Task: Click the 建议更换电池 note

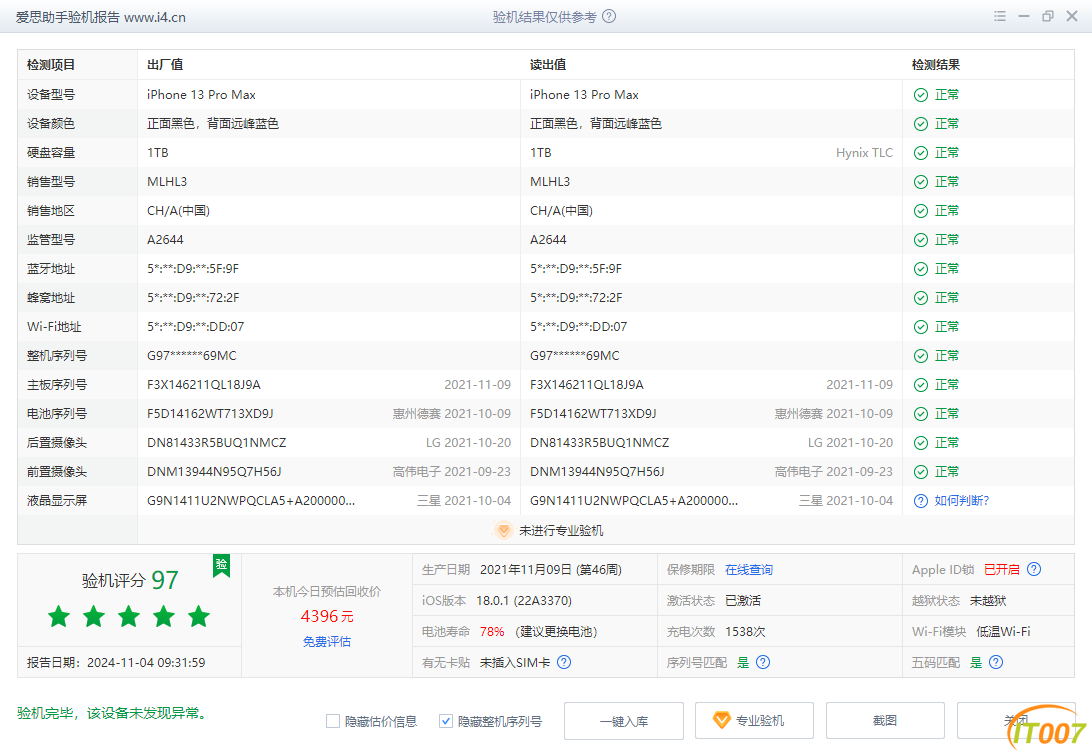Action: pyautogui.click(x=556, y=631)
